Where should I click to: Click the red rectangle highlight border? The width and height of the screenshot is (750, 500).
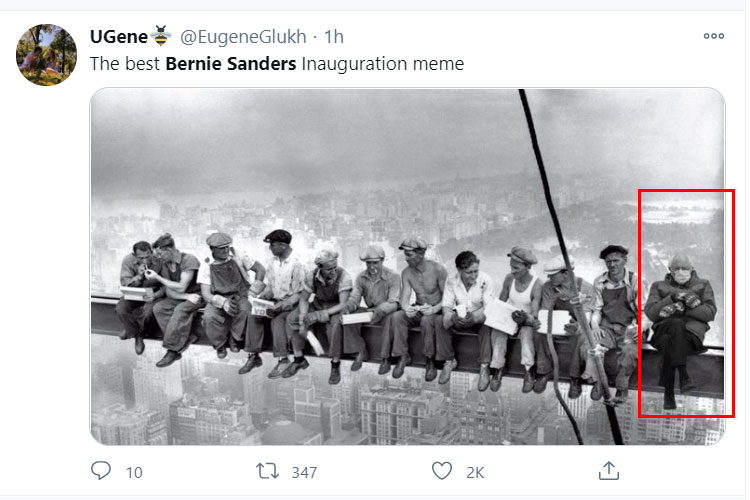point(686,191)
